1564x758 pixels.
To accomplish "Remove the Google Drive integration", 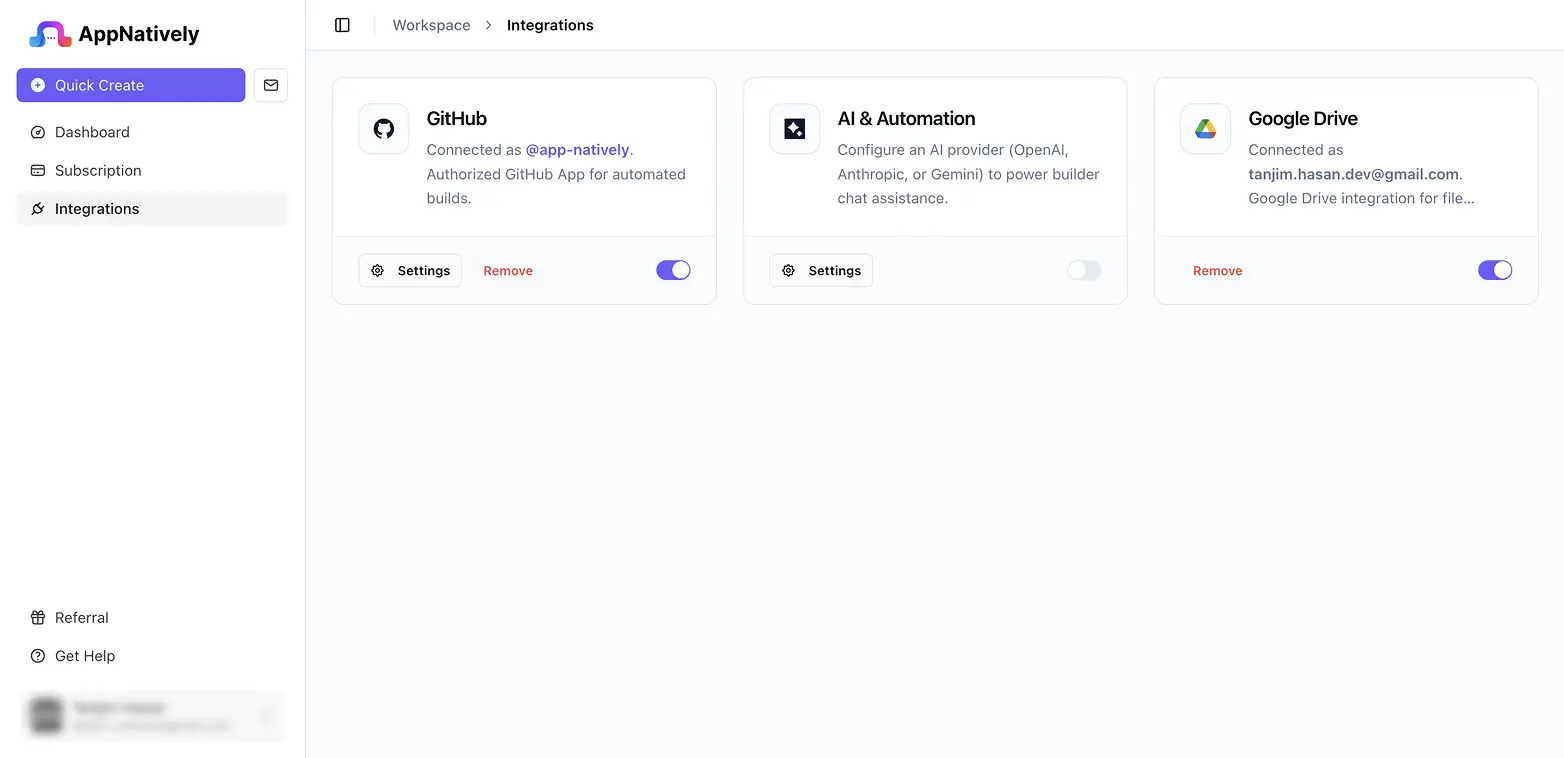I will point(1218,271).
